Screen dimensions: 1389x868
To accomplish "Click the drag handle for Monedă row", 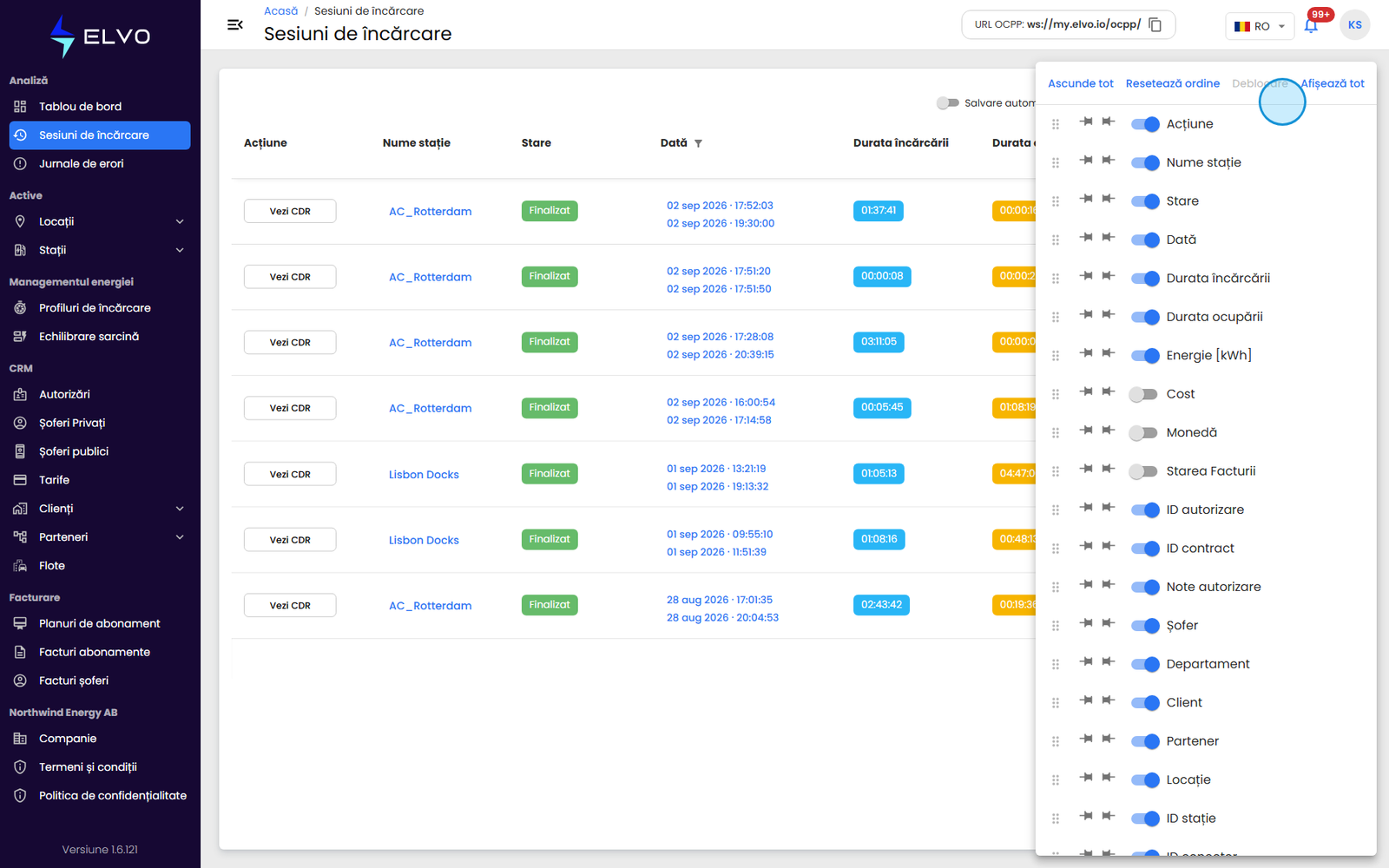I will pyautogui.click(x=1056, y=433).
